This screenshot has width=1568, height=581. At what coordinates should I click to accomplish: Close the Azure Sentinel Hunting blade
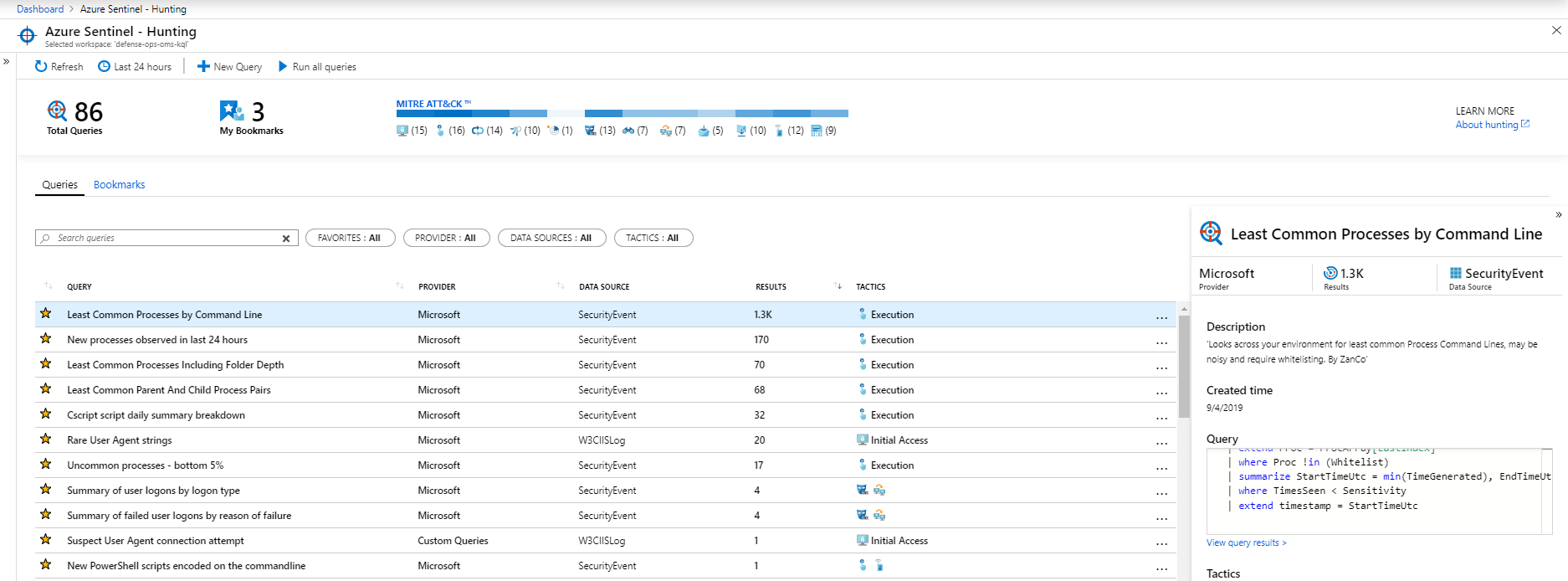click(x=1556, y=30)
